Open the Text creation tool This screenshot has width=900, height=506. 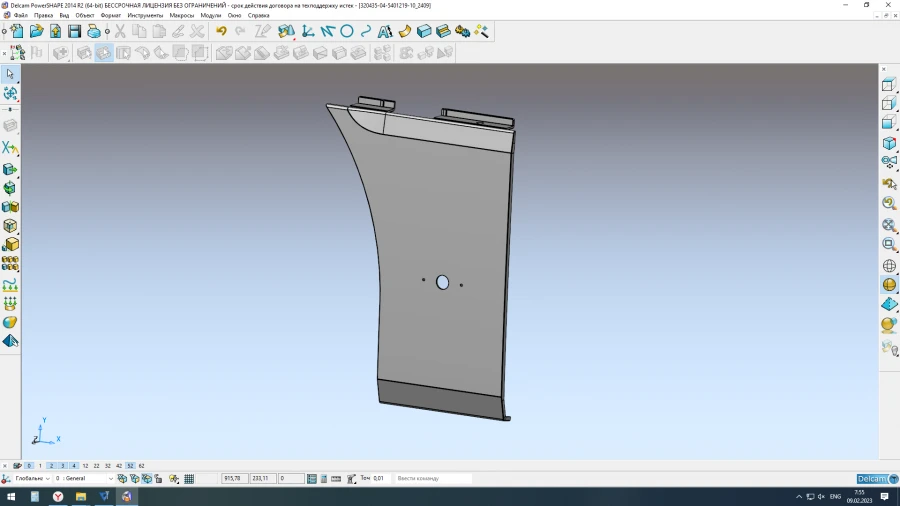[385, 31]
